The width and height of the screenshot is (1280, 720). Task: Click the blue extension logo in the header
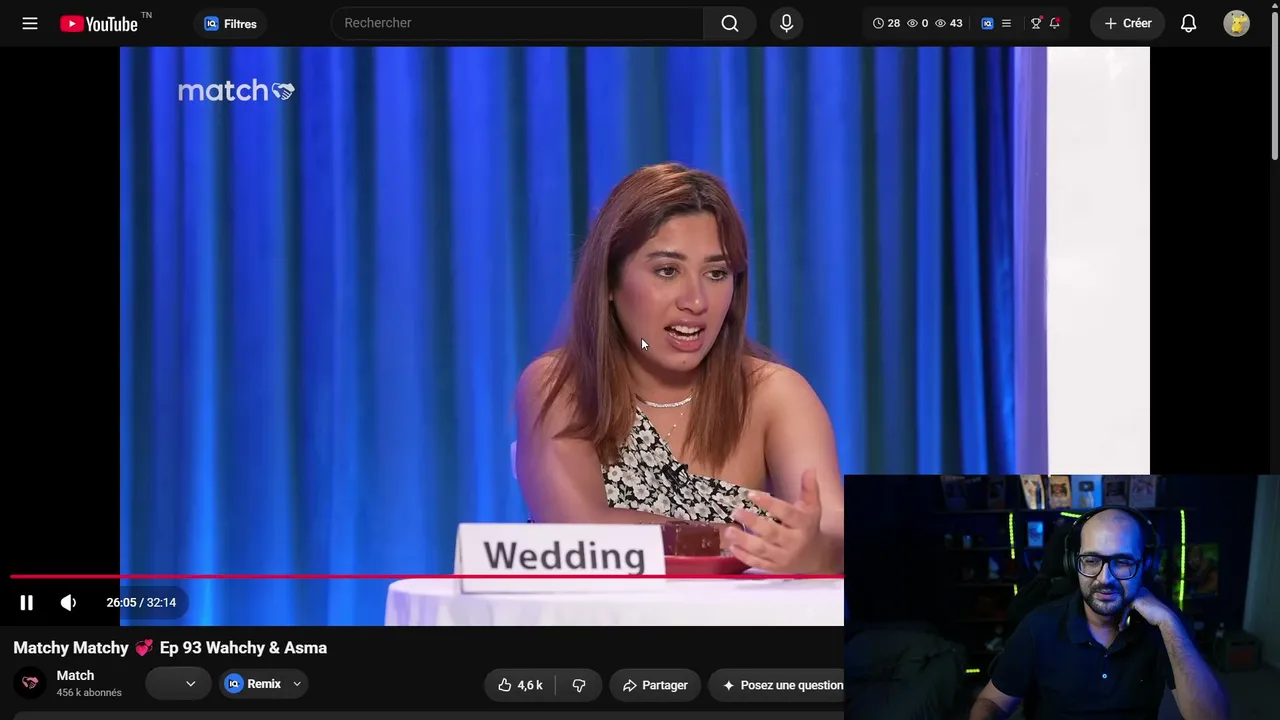[987, 23]
